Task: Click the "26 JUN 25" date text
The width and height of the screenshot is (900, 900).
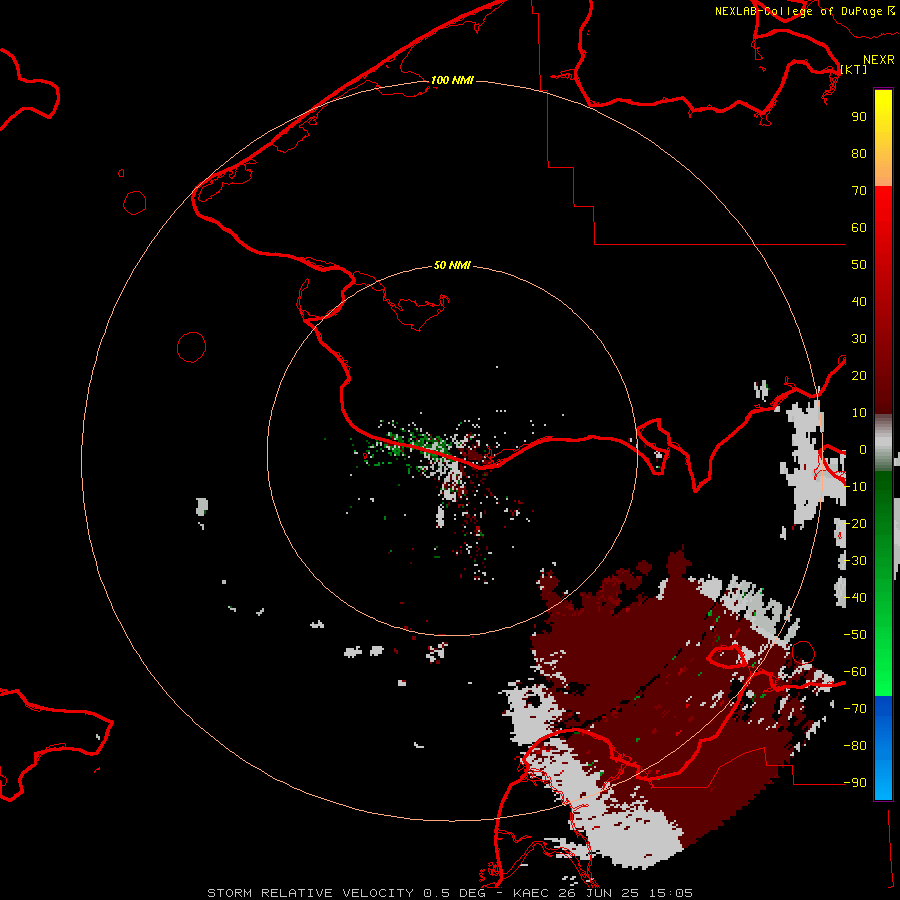Action: click(600, 893)
